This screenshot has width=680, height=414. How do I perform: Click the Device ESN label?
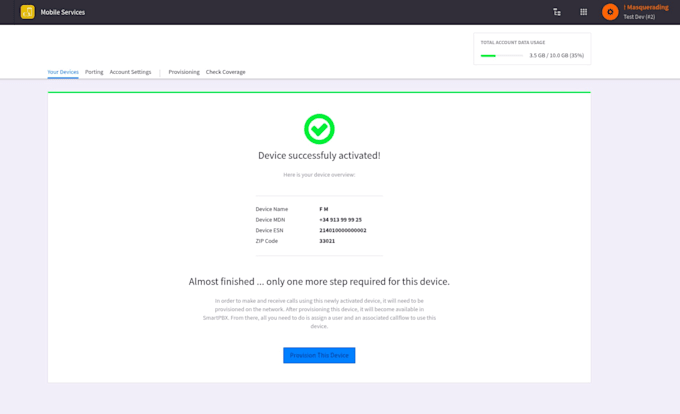click(x=269, y=230)
